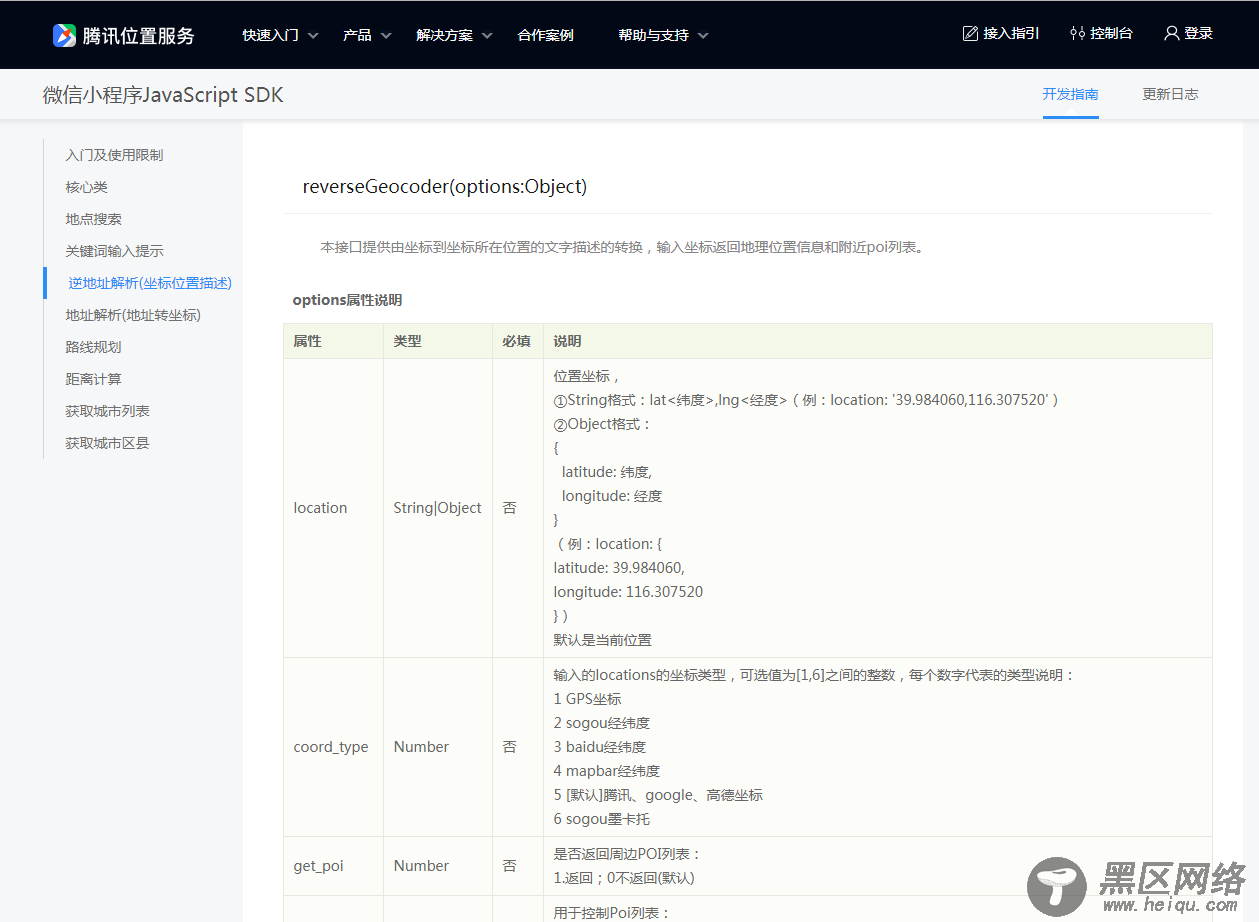Click the 'longitude: 116.307520' example line

[x=628, y=592]
